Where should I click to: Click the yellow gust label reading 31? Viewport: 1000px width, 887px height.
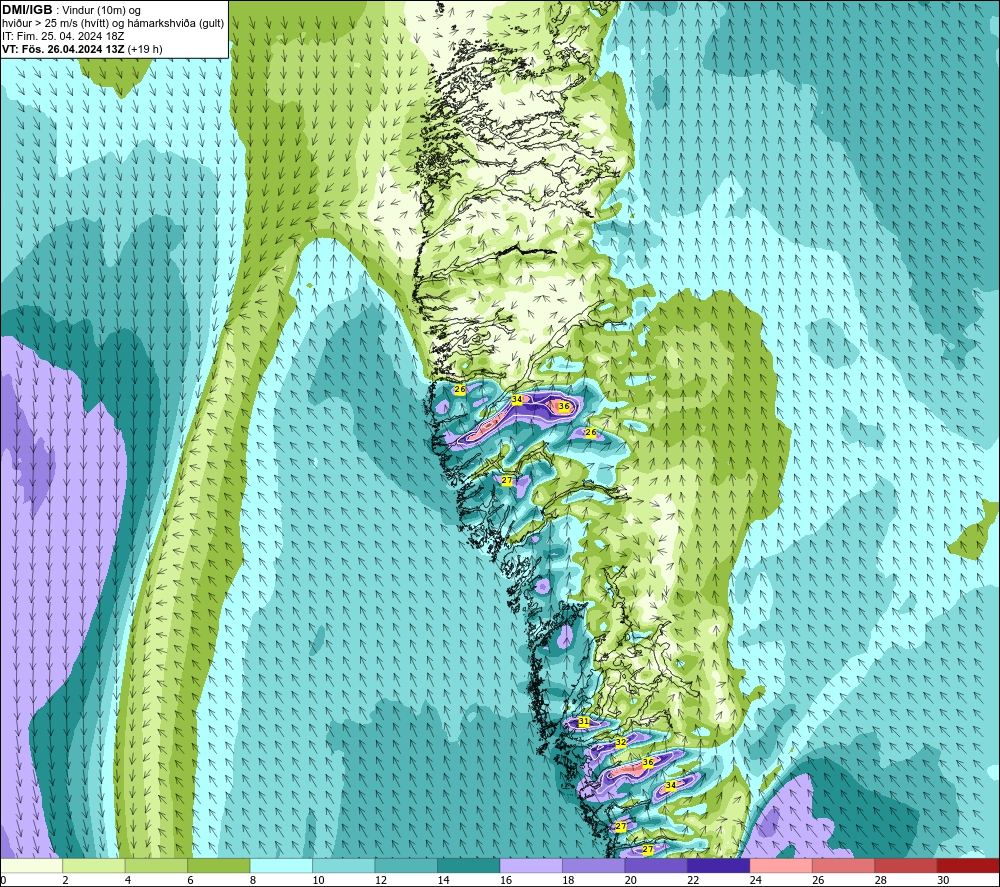[584, 721]
